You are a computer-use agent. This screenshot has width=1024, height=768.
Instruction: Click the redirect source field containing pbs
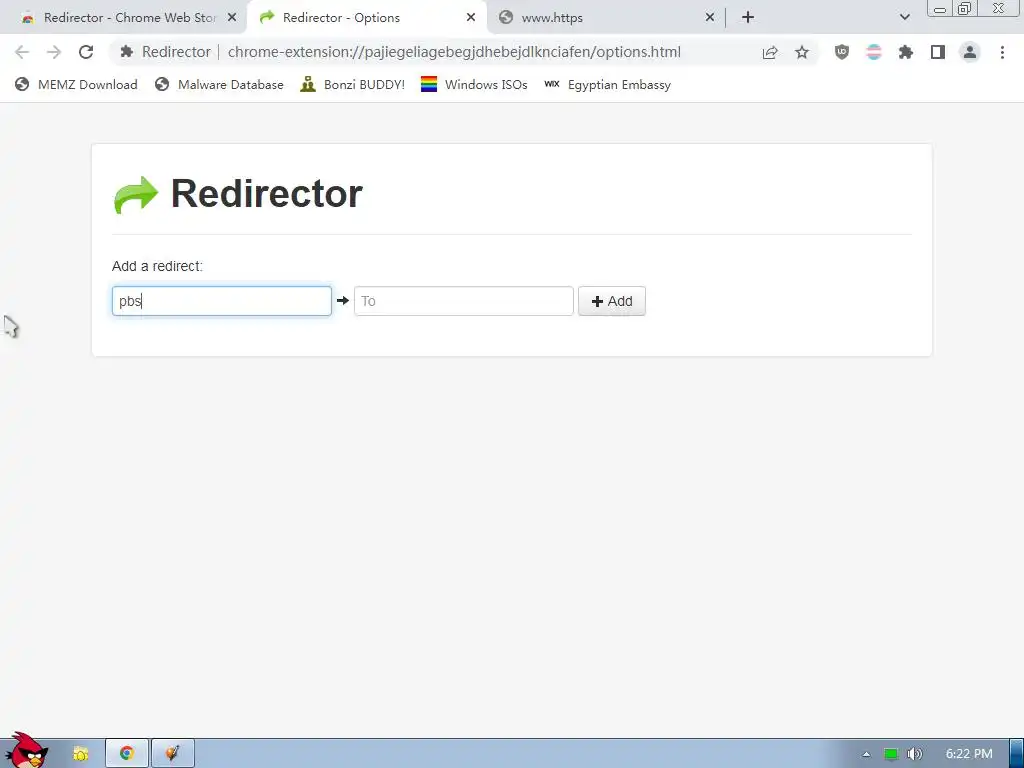tap(221, 301)
